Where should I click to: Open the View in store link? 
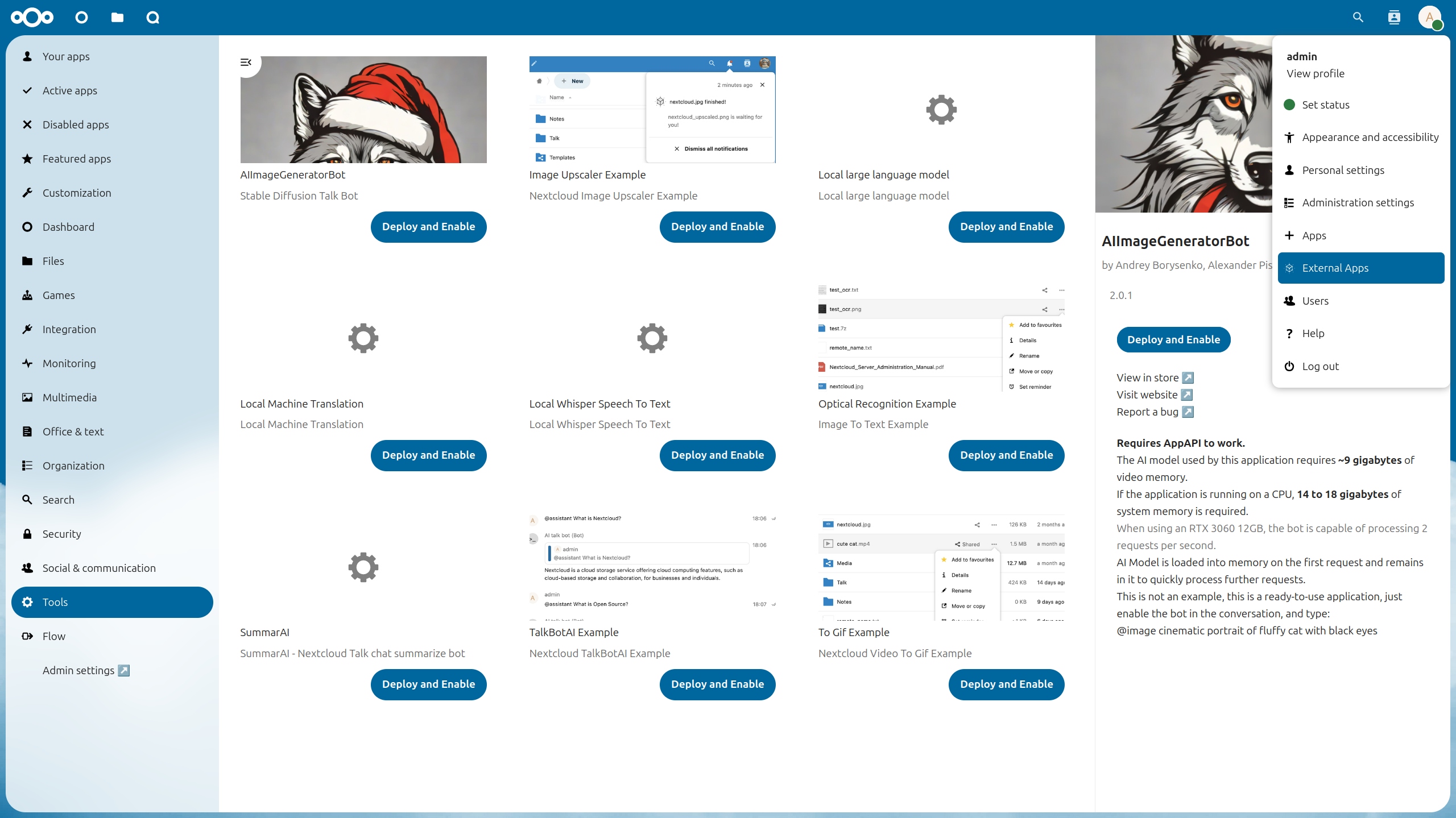(1155, 378)
